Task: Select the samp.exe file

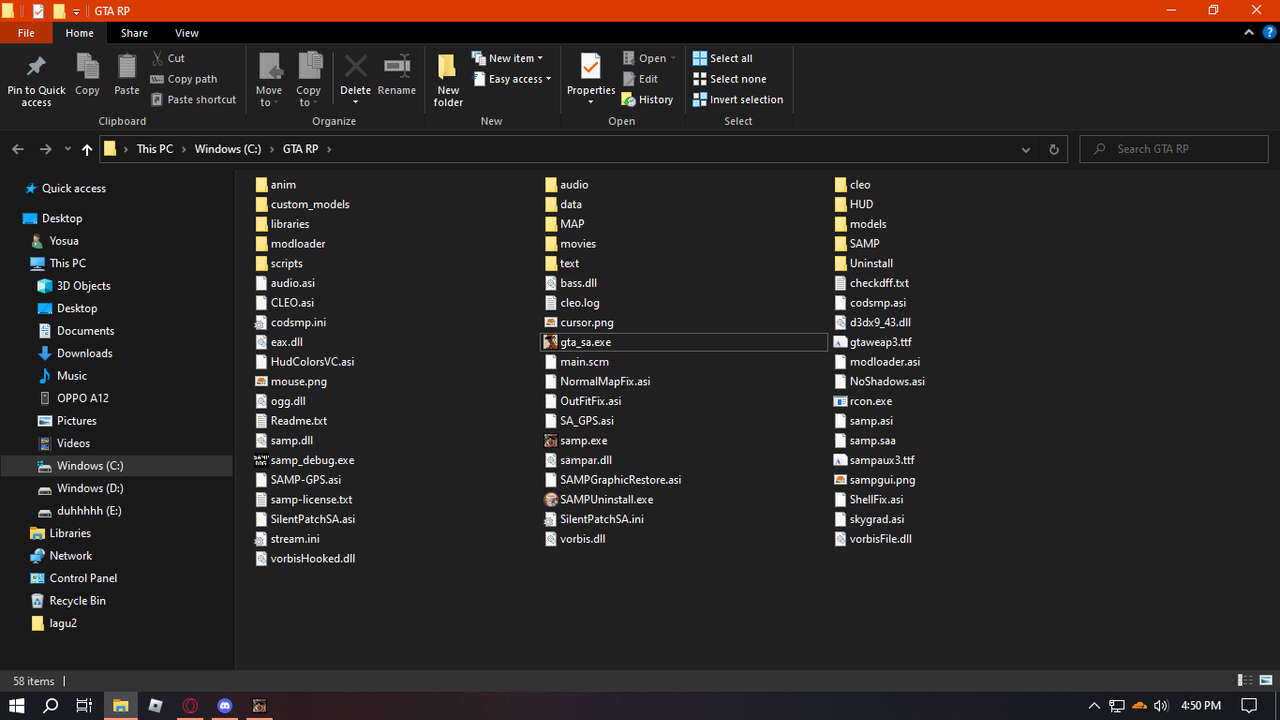Action: [583, 440]
